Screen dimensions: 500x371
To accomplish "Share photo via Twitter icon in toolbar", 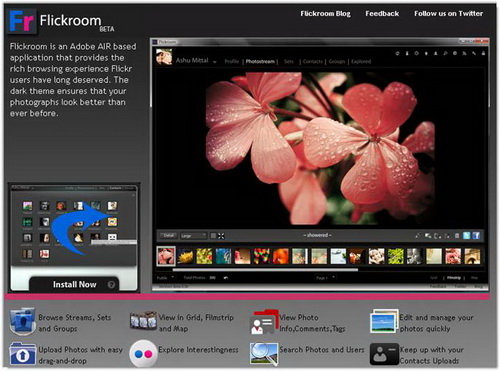I will [467, 236].
